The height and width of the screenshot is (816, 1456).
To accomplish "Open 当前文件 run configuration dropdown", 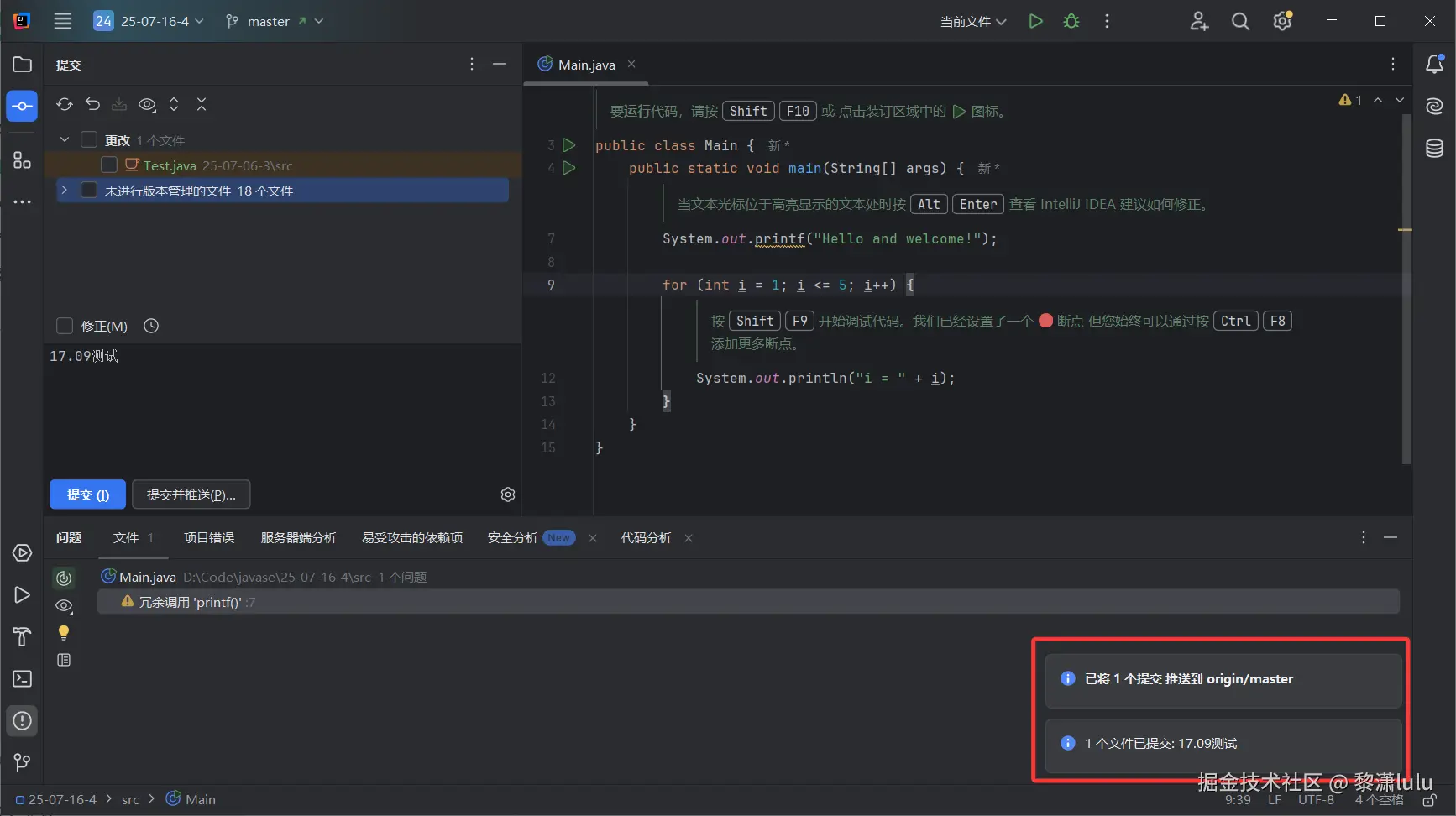I will (x=973, y=21).
